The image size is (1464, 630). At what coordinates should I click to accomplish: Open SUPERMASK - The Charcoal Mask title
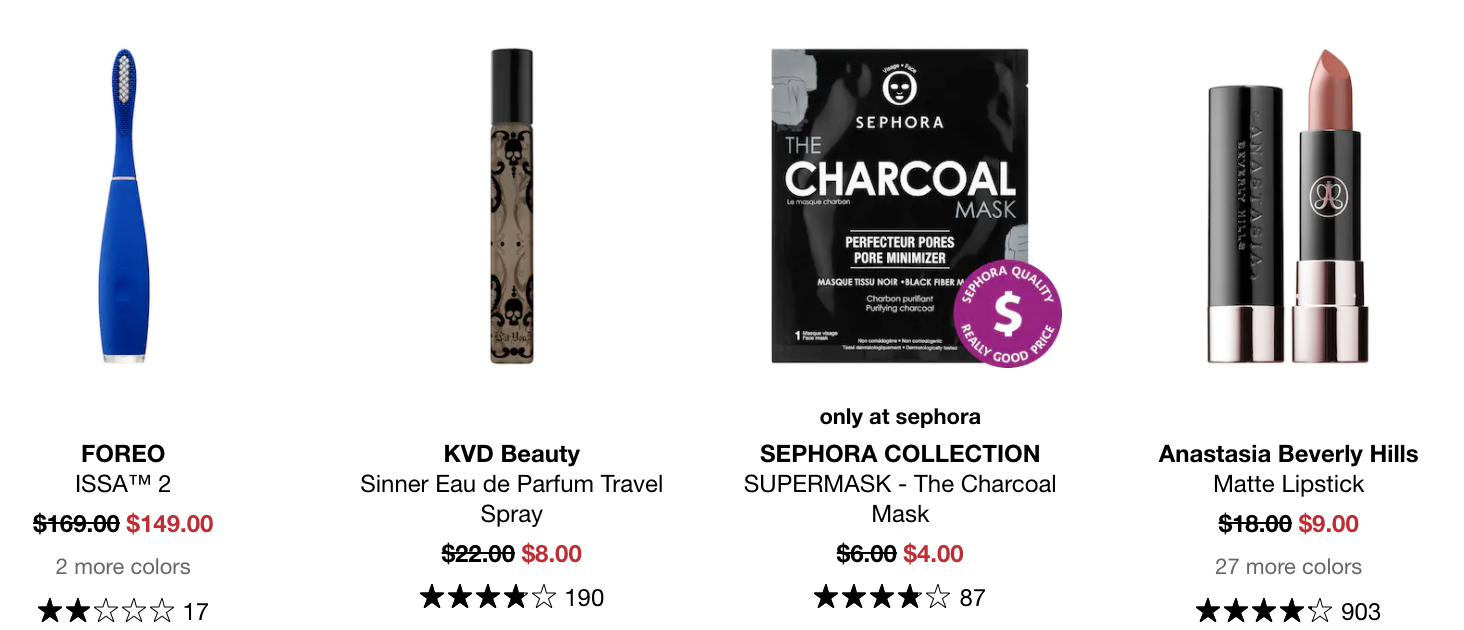900,499
